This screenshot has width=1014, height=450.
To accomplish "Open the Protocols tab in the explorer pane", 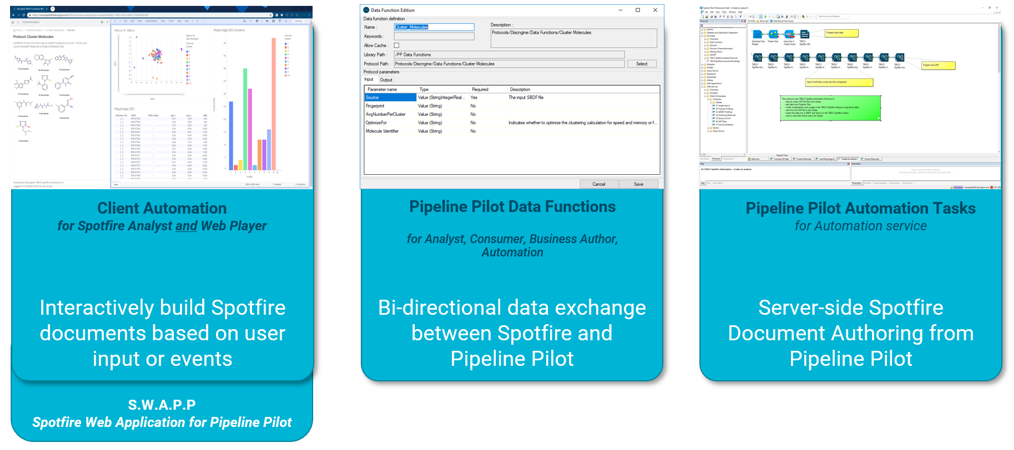I will [x=716, y=158].
